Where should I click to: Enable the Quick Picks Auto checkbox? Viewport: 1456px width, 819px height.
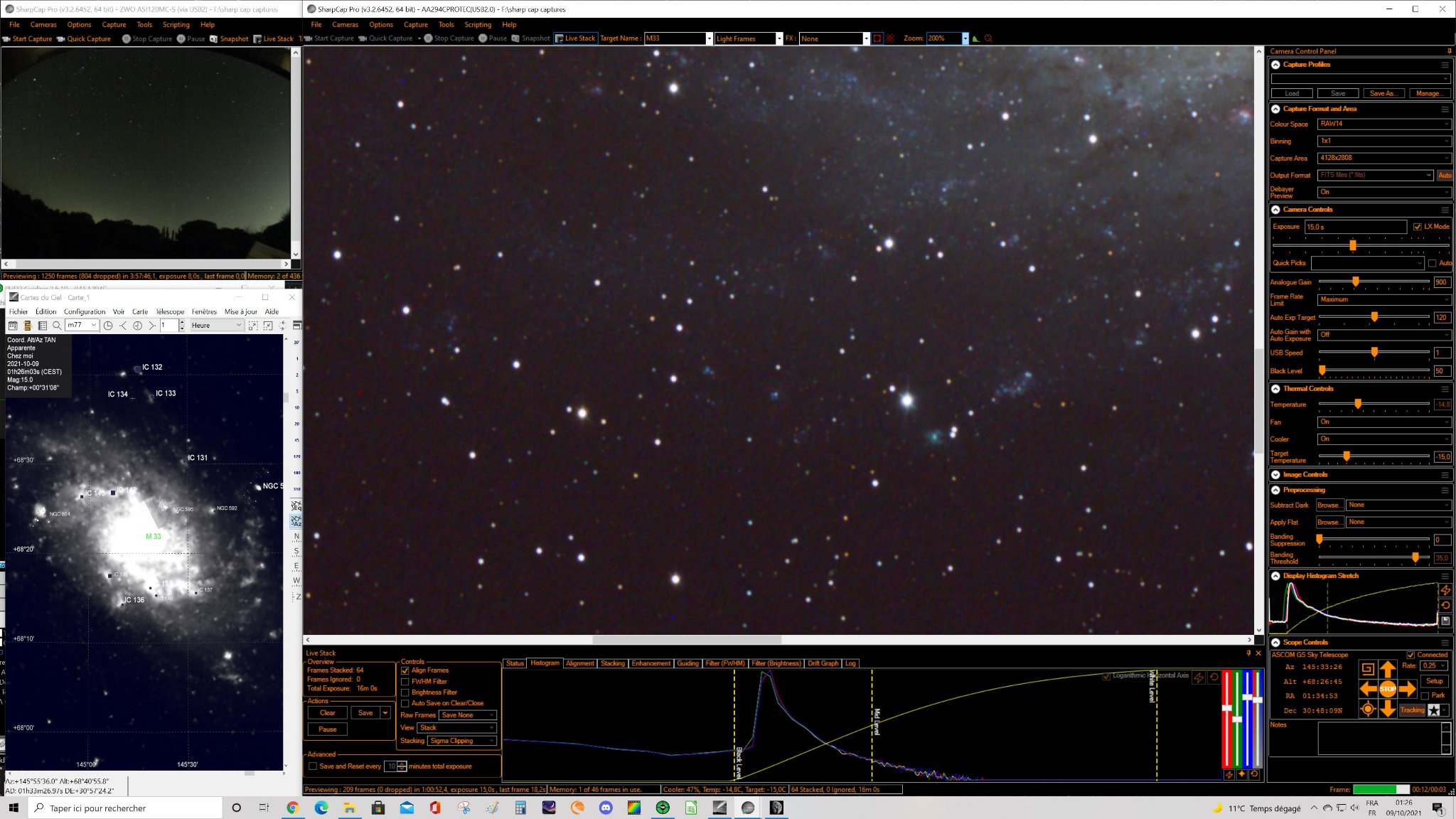coord(1432,264)
